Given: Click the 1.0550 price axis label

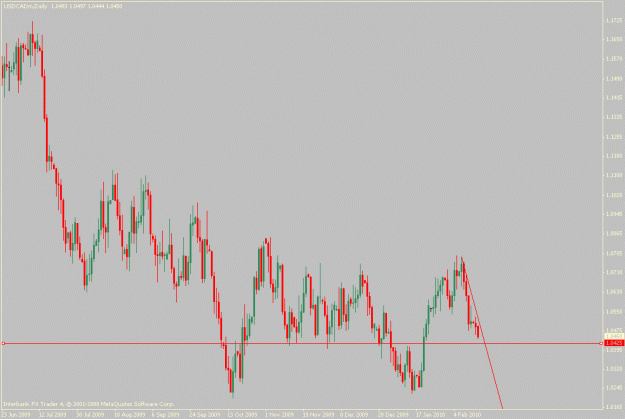Looking at the screenshot, I should click(614, 311).
